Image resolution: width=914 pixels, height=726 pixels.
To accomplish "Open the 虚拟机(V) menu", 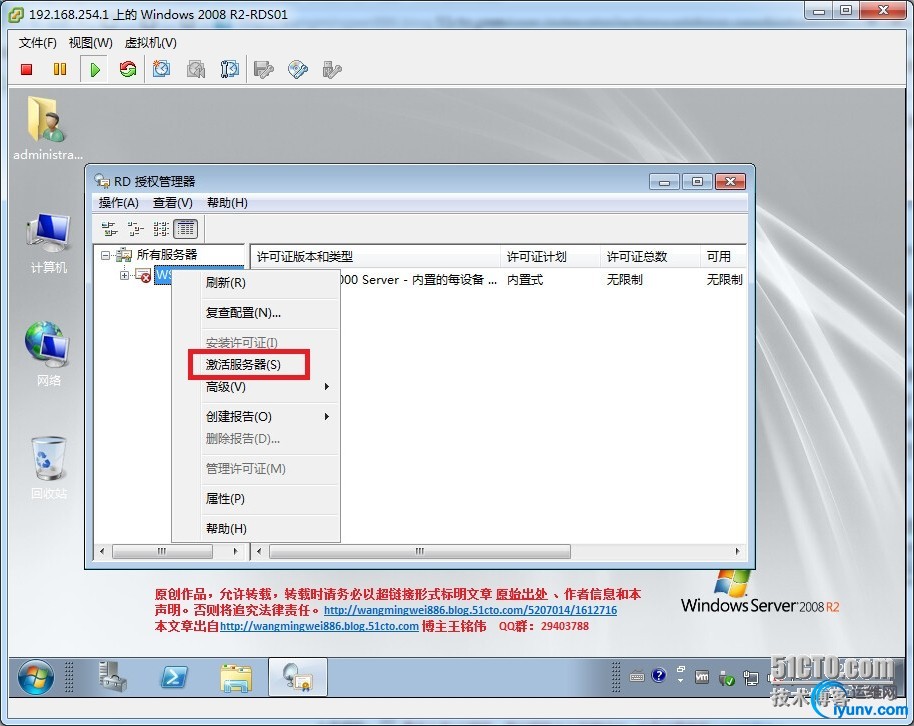I will (x=150, y=43).
